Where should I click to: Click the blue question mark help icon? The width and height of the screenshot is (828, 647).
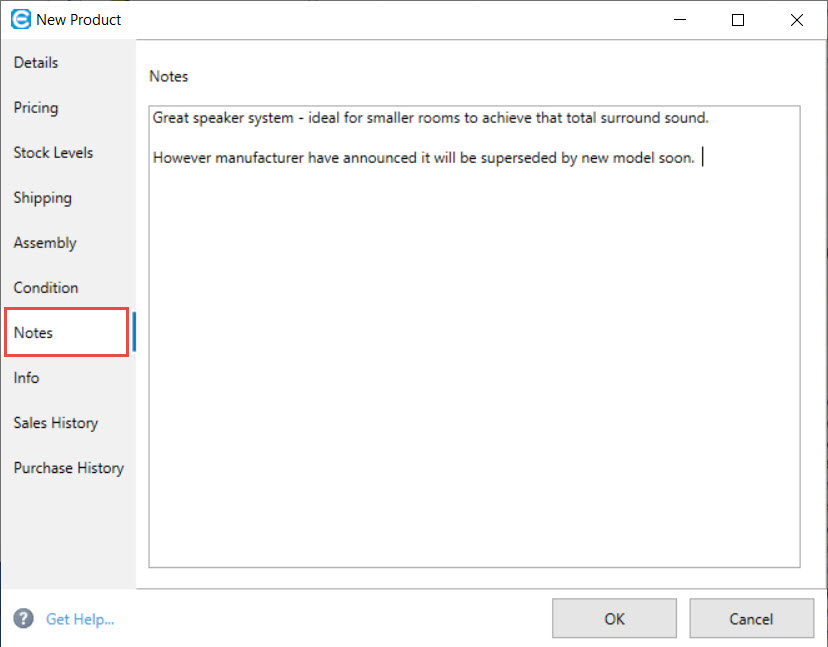pos(24,619)
